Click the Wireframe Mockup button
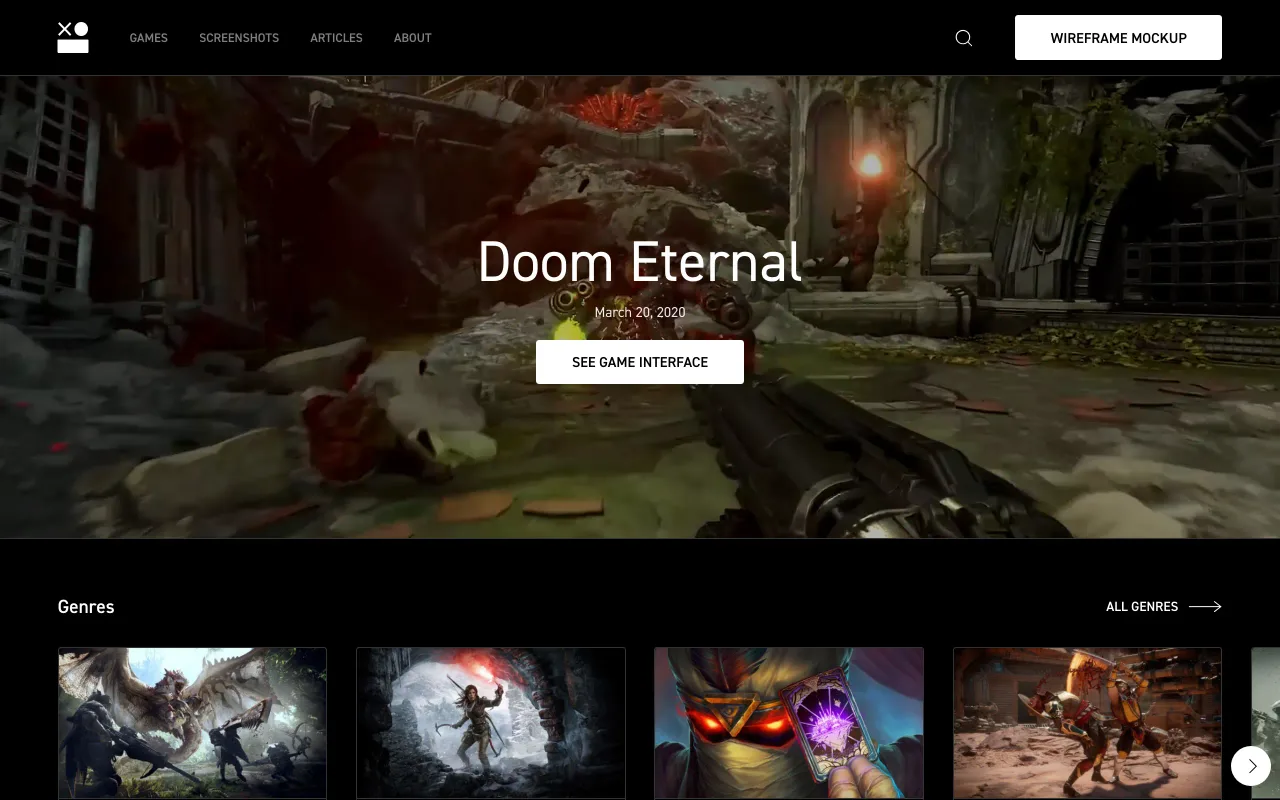This screenshot has width=1280, height=800. tap(1118, 38)
